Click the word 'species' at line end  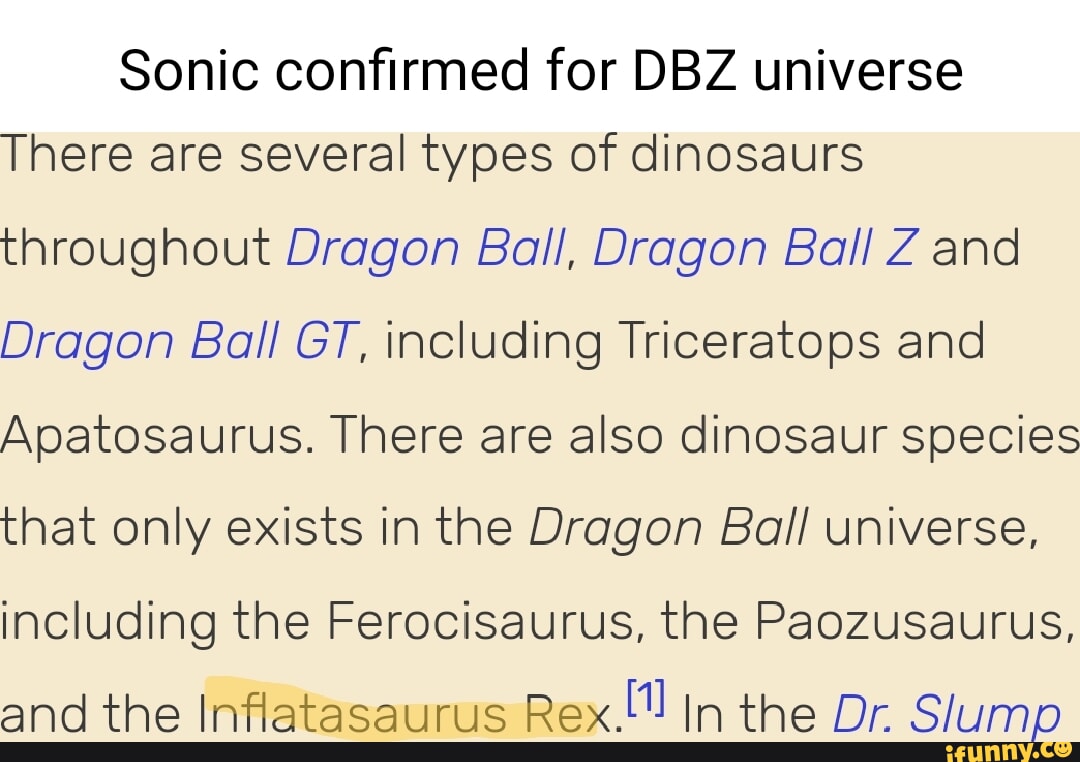click(x=990, y=435)
